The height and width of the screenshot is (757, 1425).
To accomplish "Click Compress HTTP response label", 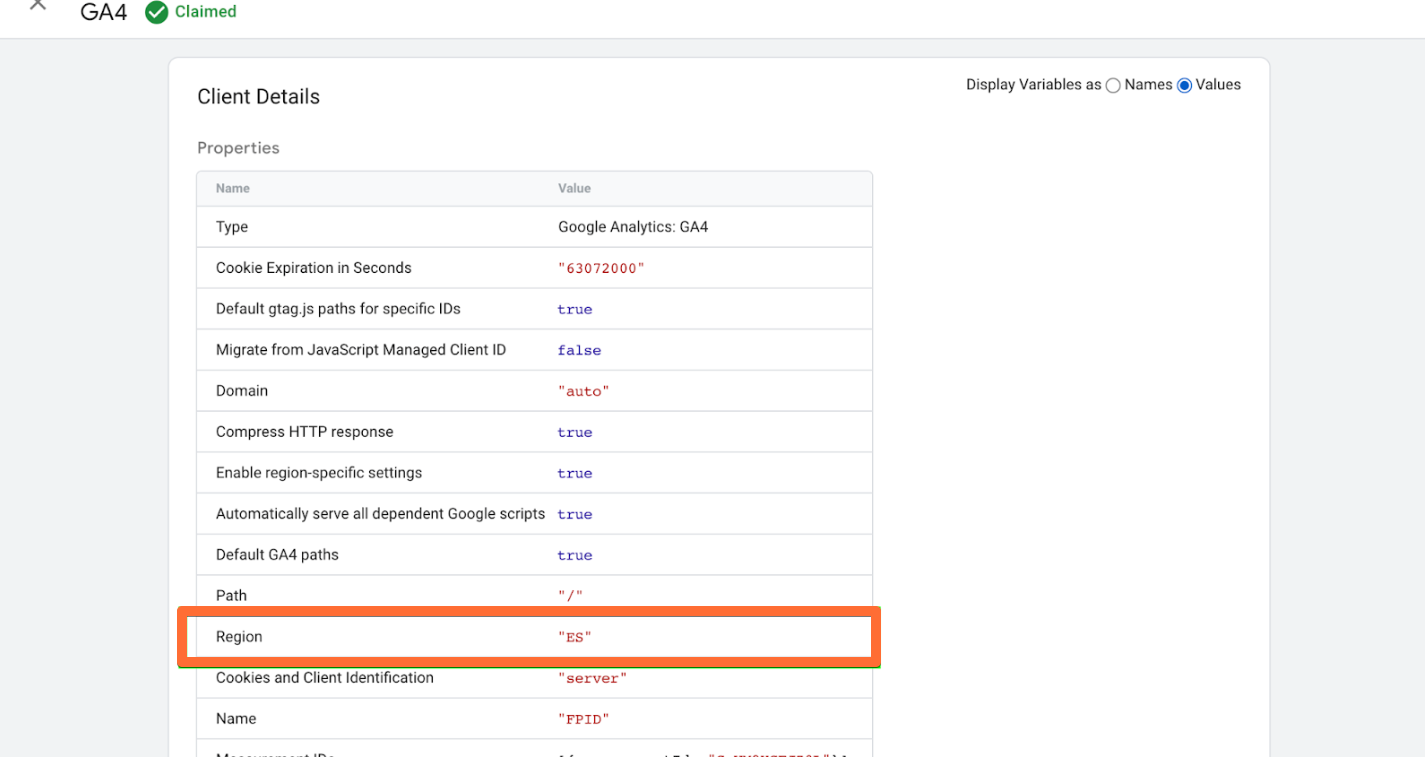I will [x=305, y=432].
